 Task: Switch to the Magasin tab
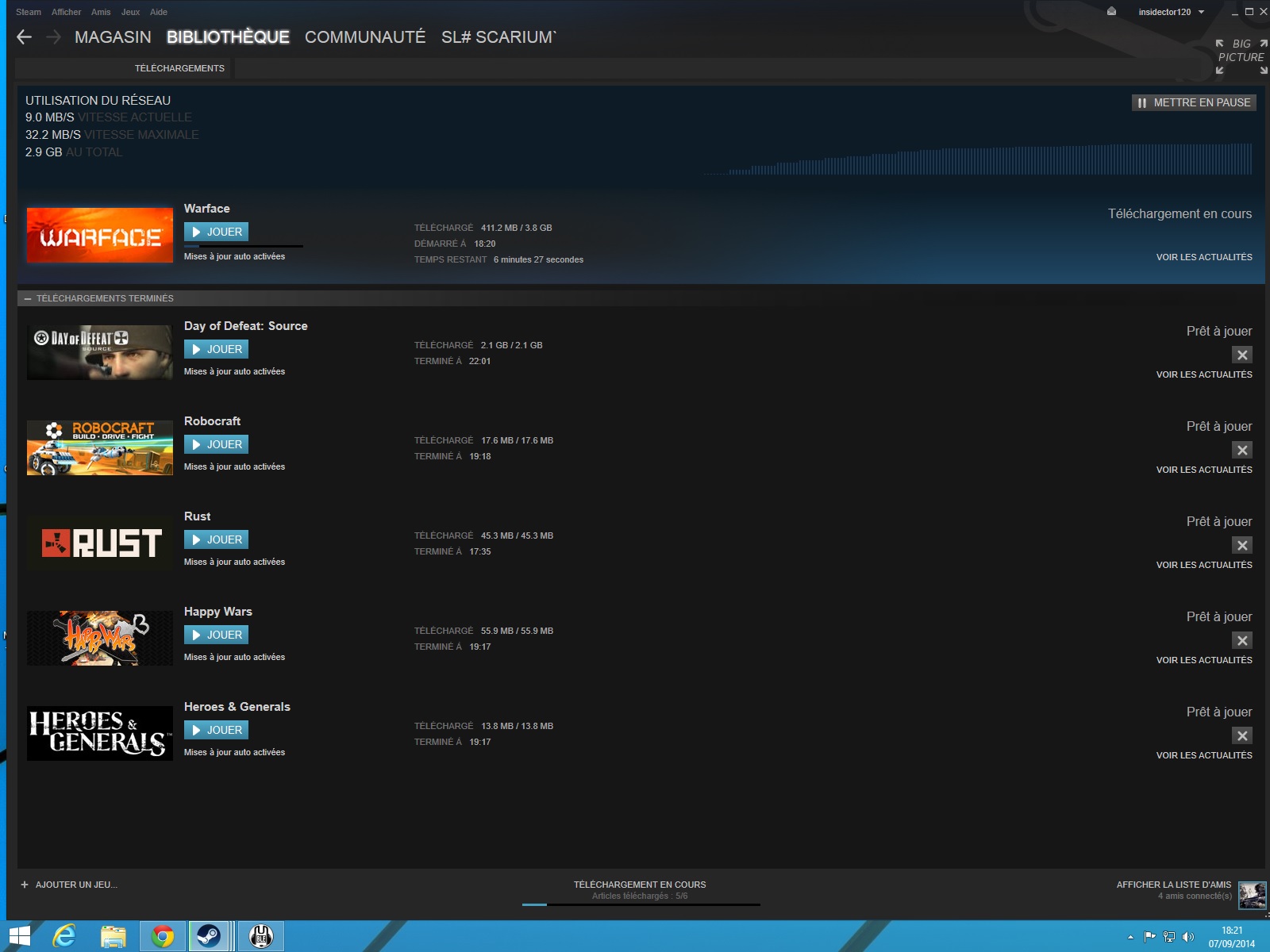point(113,37)
